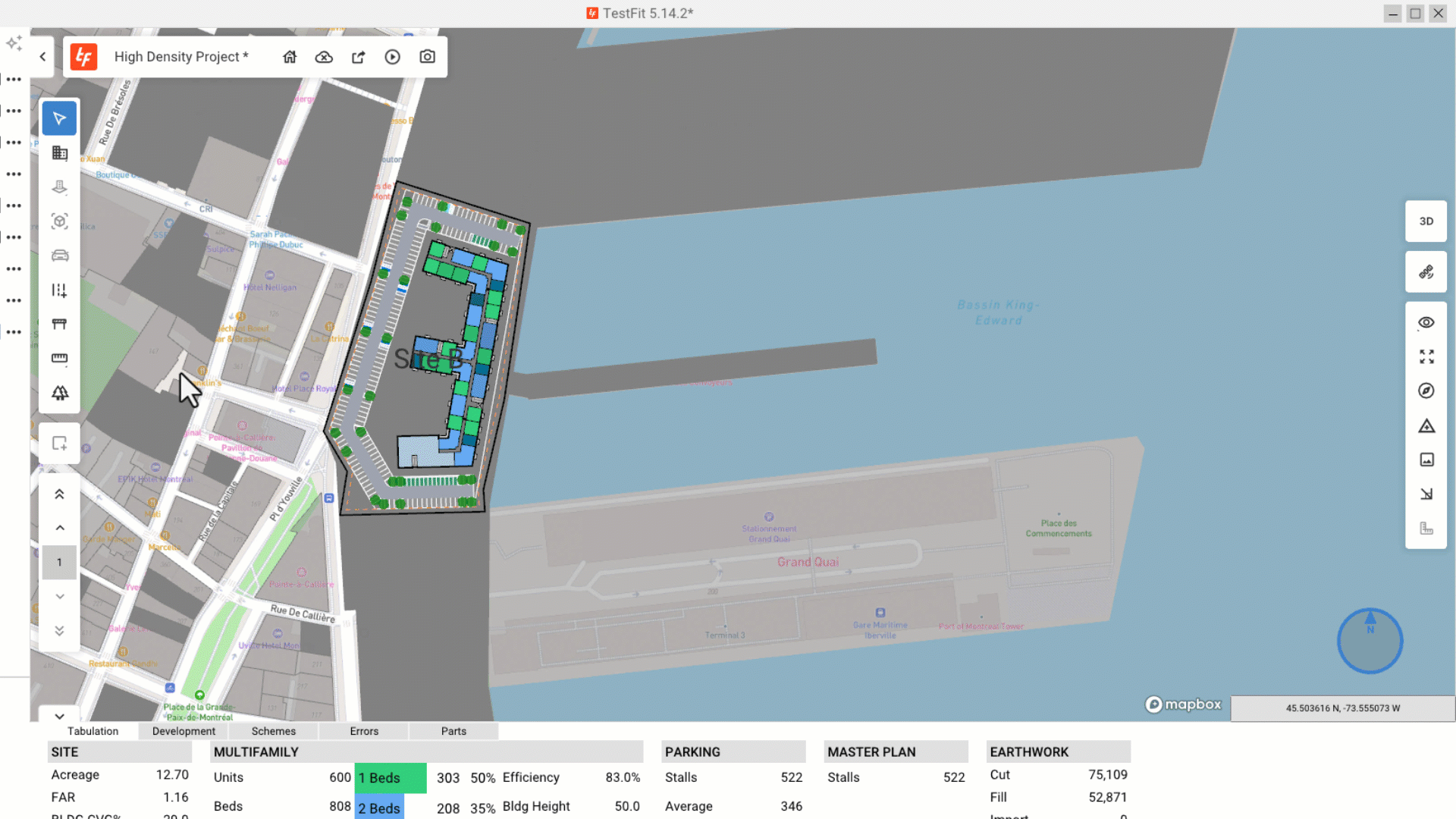The height and width of the screenshot is (819, 1456).
Task: Click the home icon in header
Action: [x=290, y=57]
